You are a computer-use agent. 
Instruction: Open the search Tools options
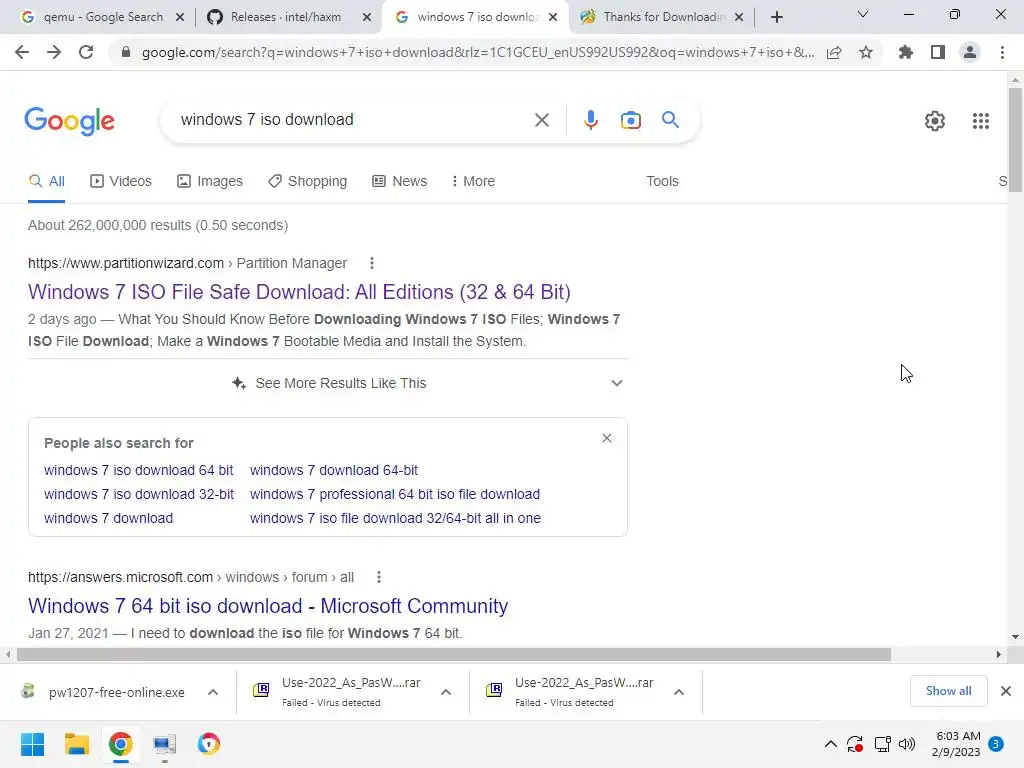pos(662,182)
